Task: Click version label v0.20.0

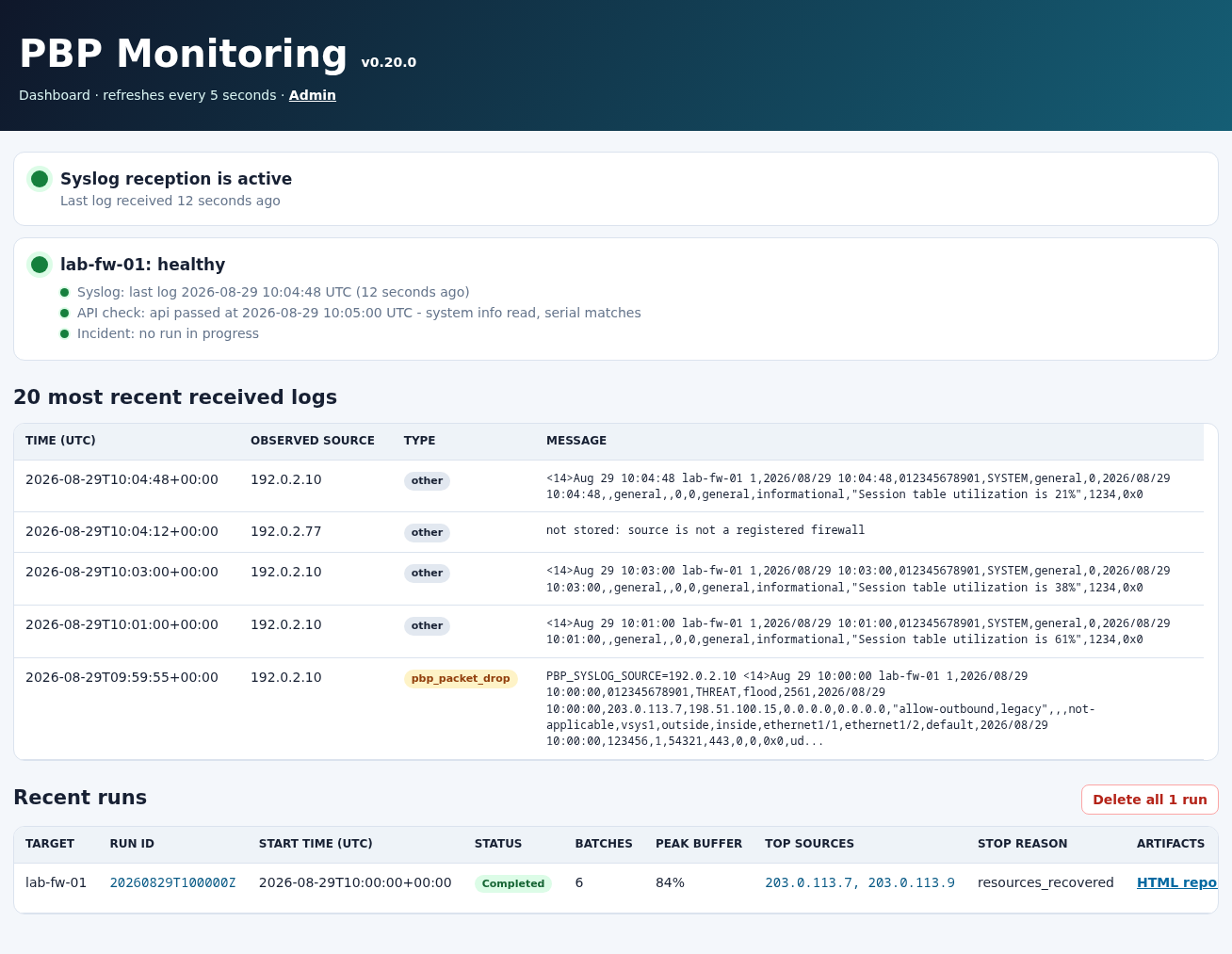Action: click(389, 62)
